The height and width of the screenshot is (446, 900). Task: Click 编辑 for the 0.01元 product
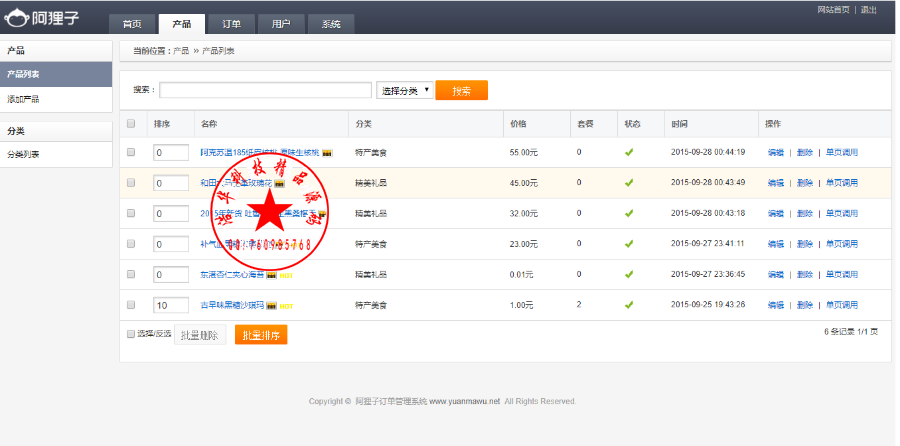775,275
